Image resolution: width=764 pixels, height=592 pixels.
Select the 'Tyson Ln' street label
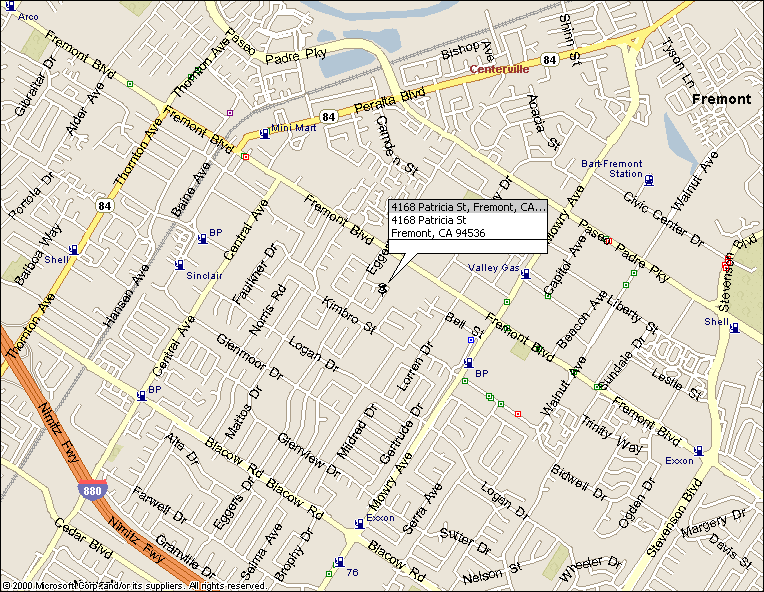click(x=678, y=62)
